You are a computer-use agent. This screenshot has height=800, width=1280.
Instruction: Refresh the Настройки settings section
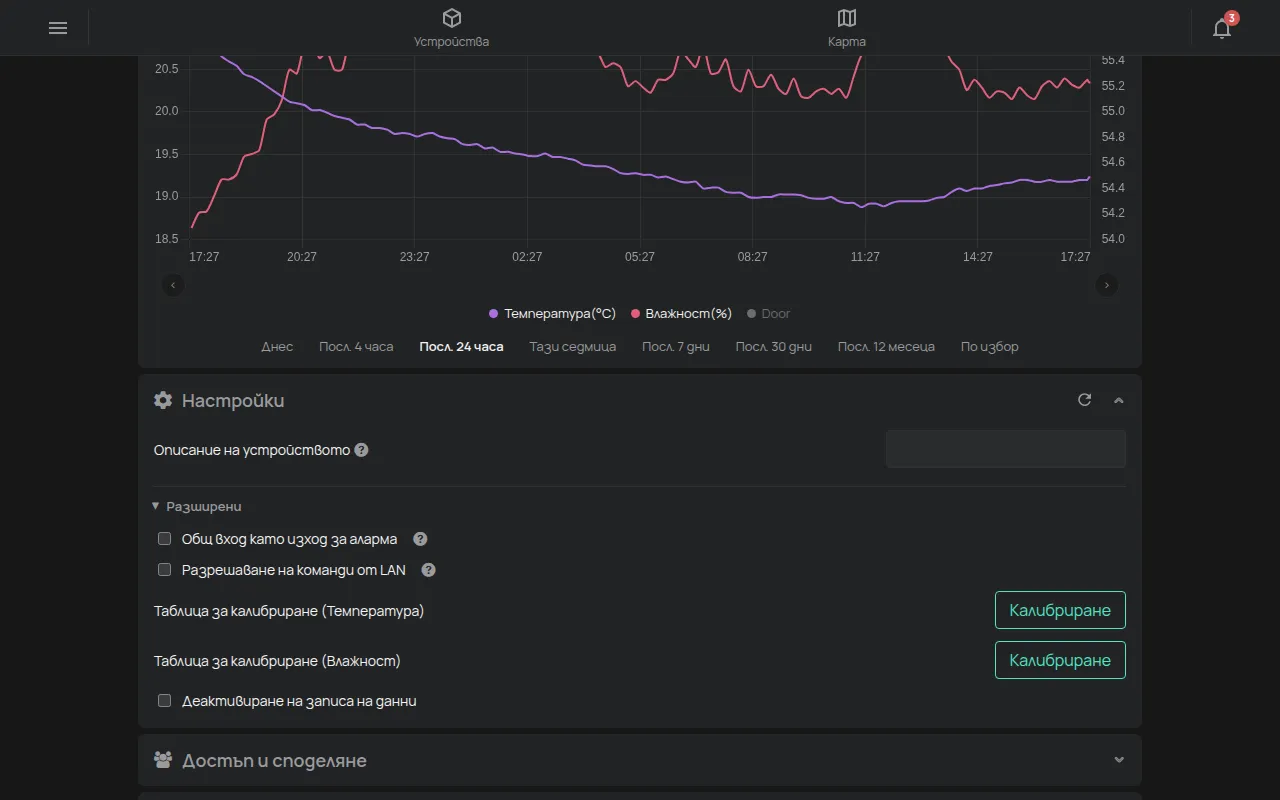pyautogui.click(x=1084, y=400)
